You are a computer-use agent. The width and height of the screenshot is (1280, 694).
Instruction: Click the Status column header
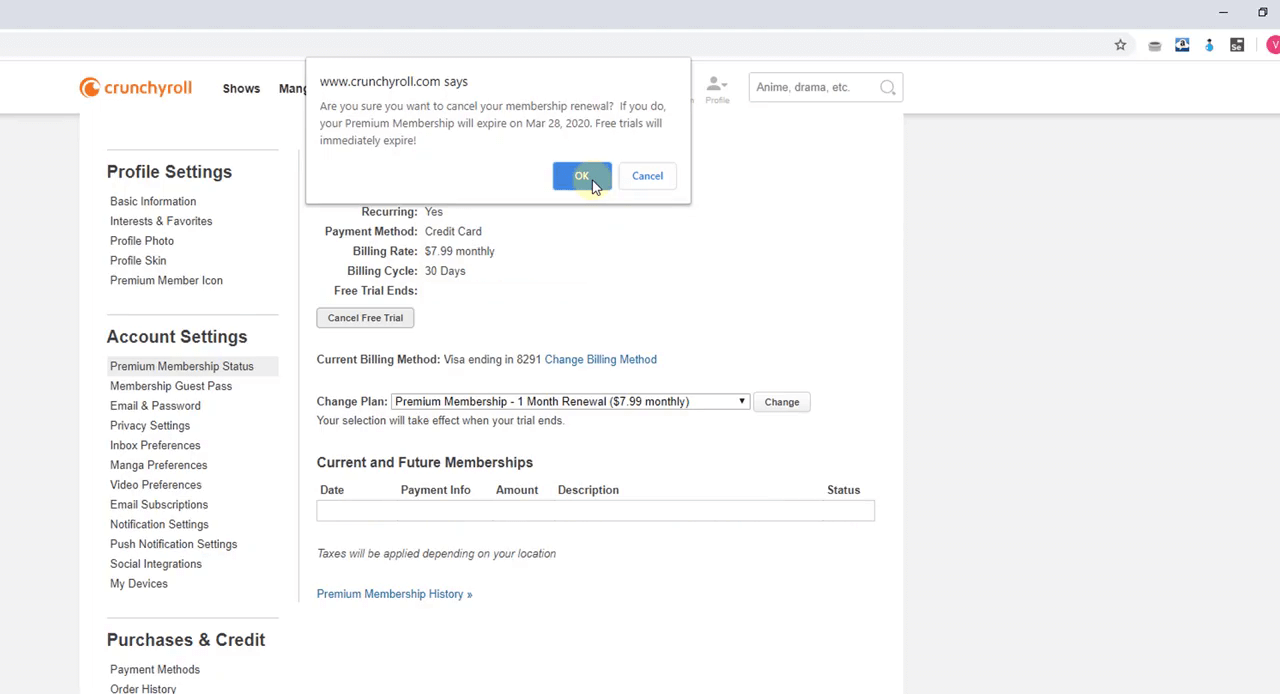click(x=843, y=490)
